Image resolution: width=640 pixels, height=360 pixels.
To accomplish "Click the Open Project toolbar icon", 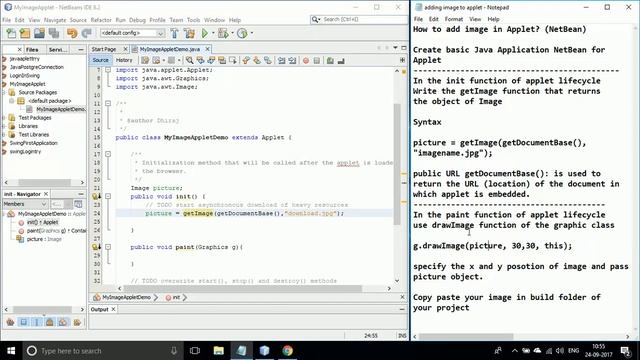I will (x=39, y=33).
